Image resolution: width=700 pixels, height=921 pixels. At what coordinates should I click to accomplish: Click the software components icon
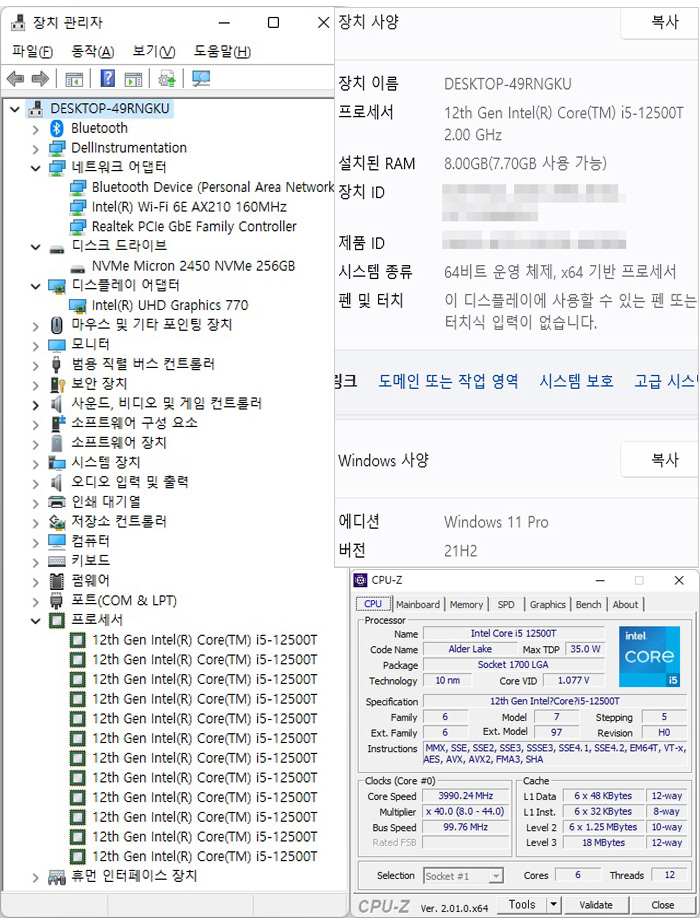[x=57, y=423]
